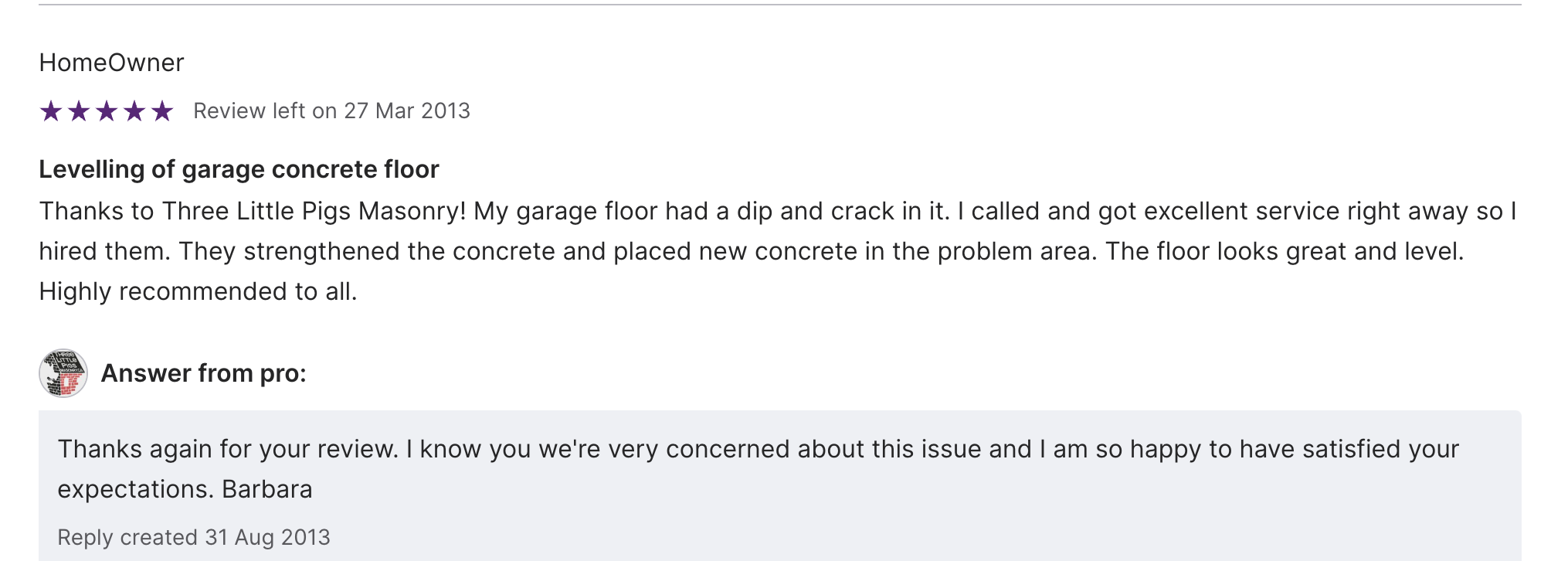Click the second purple rating star
Screen dimensions: 1568x561
[79, 111]
